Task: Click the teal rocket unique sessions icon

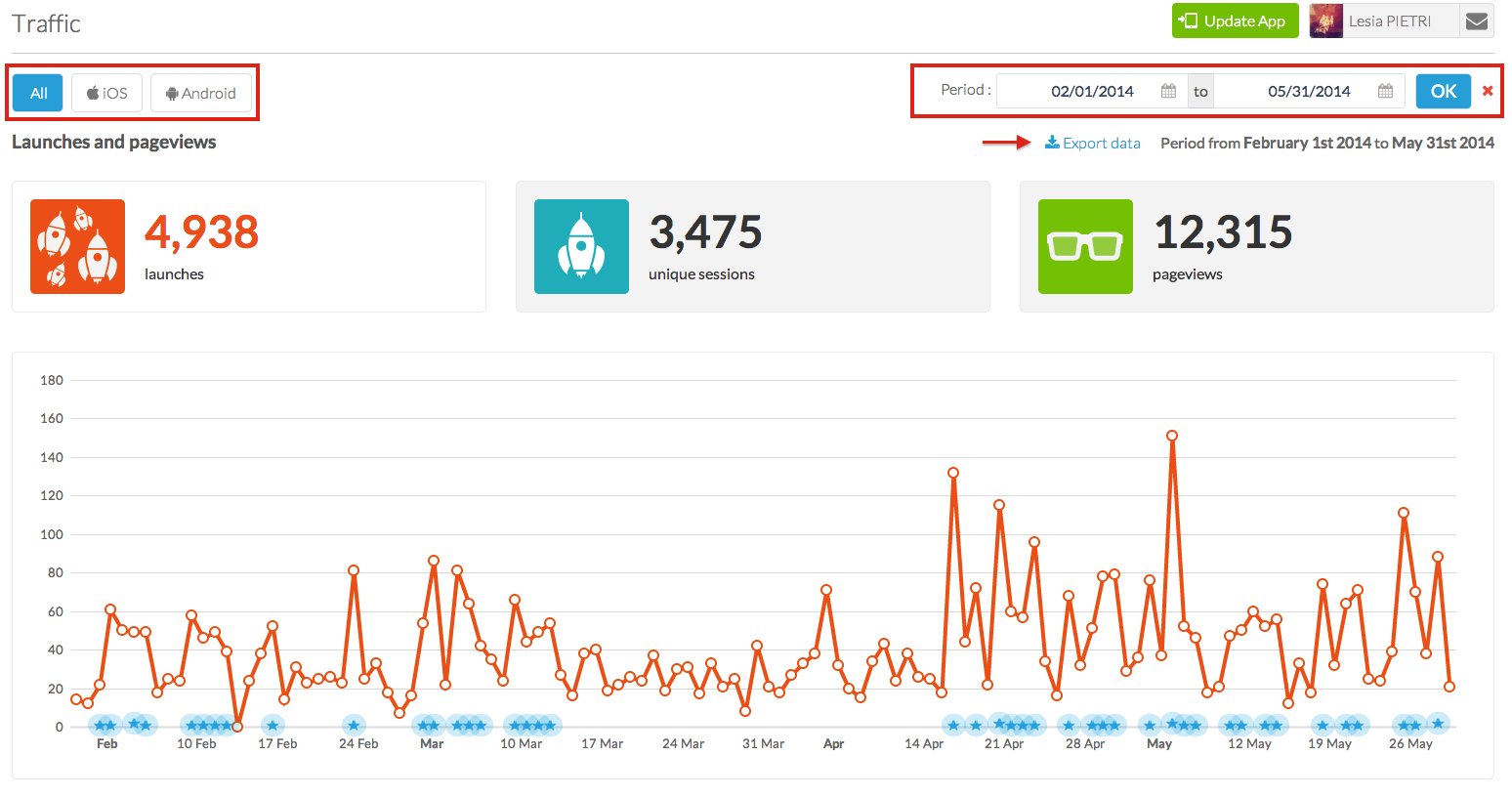Action: click(581, 246)
